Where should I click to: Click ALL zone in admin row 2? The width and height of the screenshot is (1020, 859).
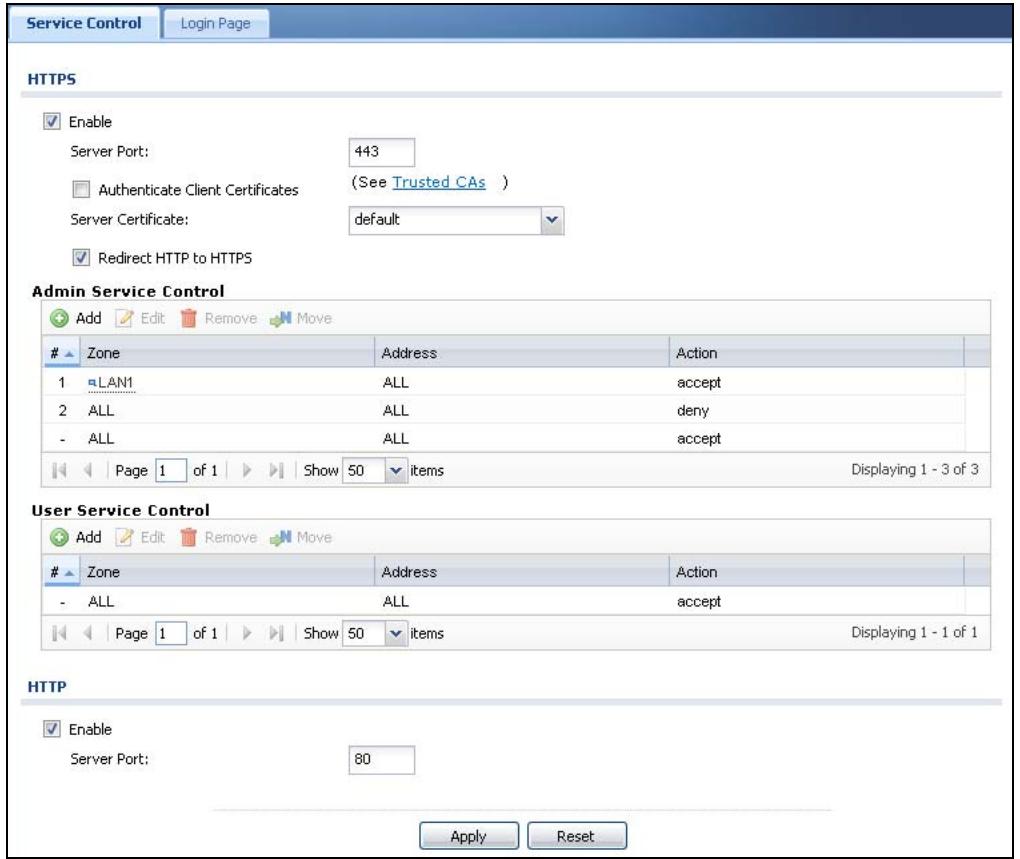coord(101,411)
